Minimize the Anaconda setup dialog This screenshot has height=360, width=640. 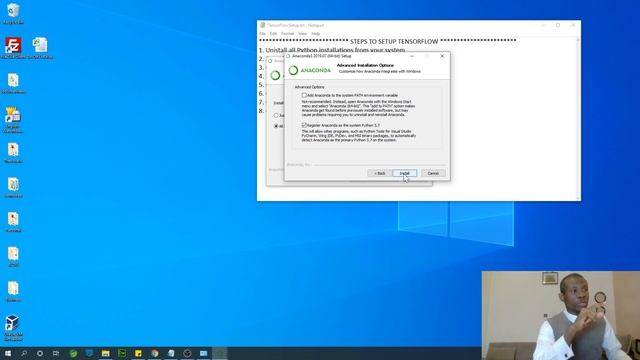click(412, 56)
